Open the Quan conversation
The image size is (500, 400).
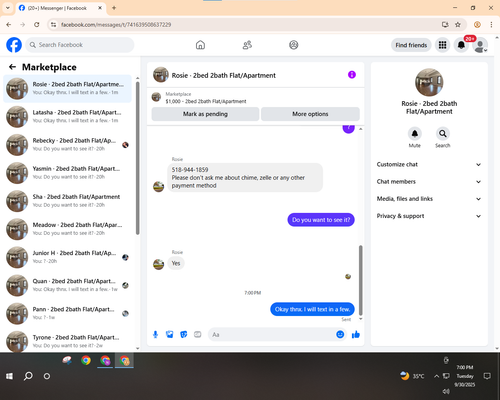tap(67, 285)
